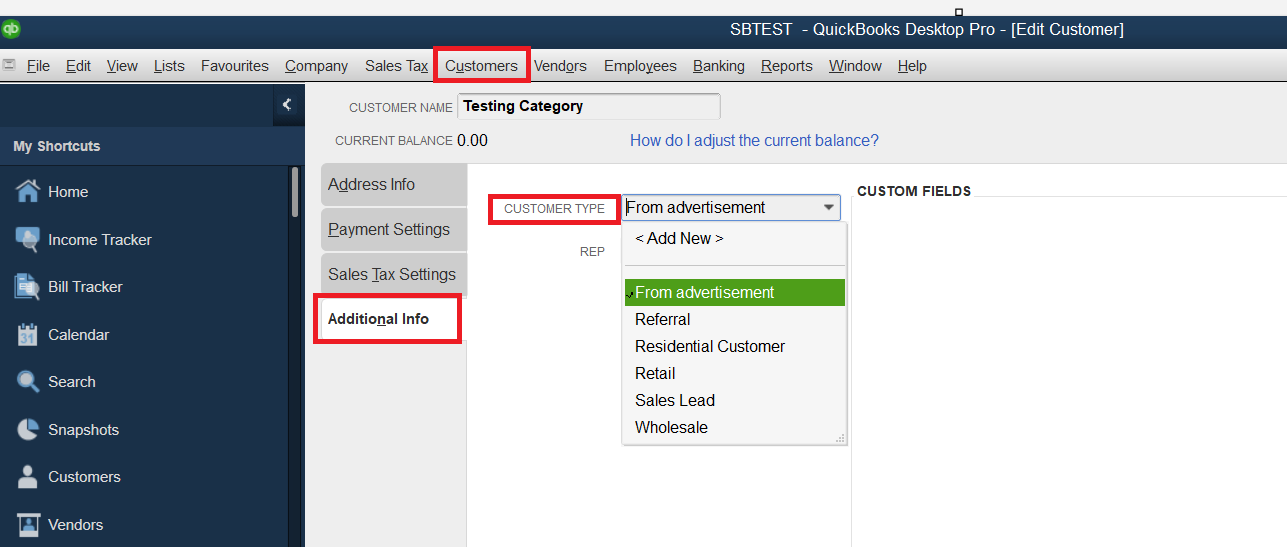1287x547 pixels.
Task: Click the Snapshots shortcut label
Action: (83, 430)
